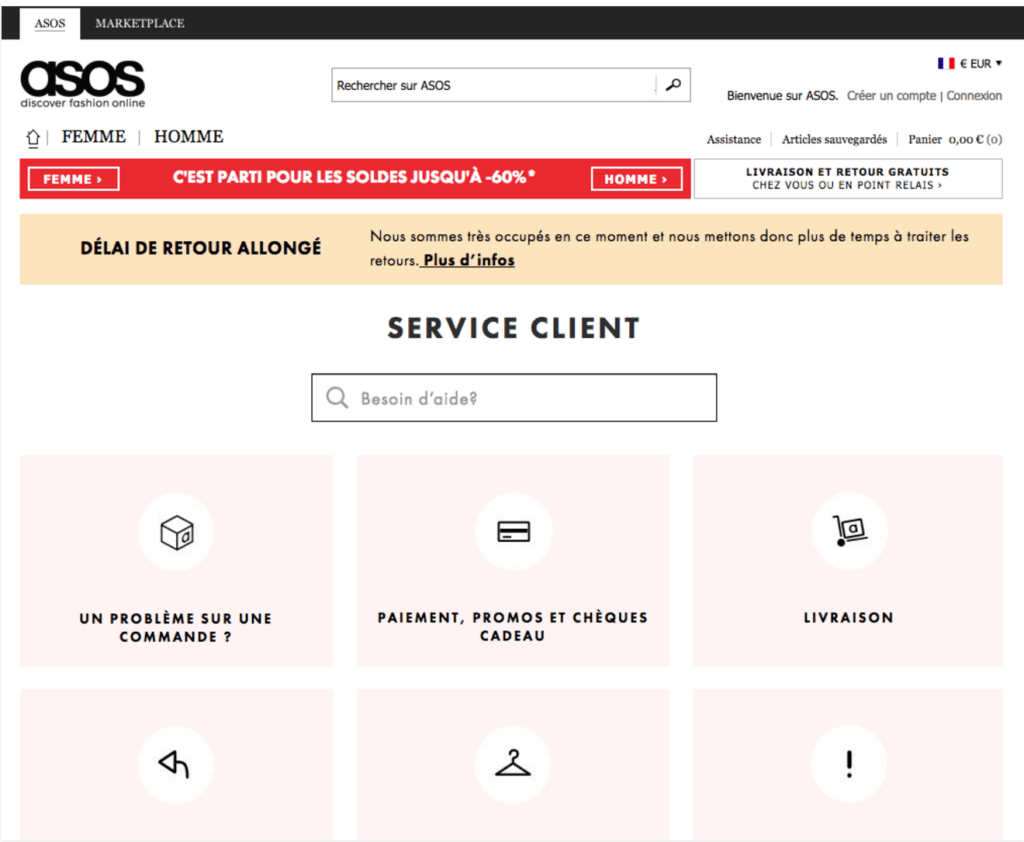
Task: Click the Besoin d'aide help search field
Action: coord(513,397)
